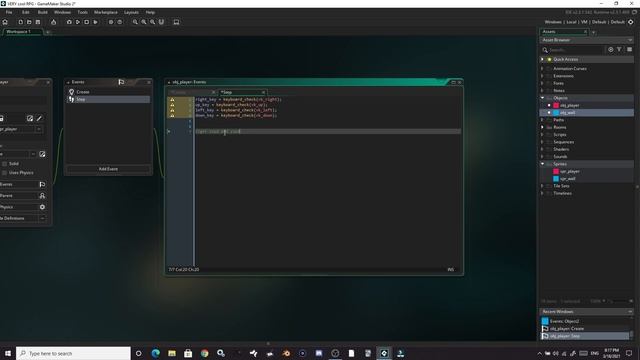Expand the Quick Access folder
The height and width of the screenshot is (360, 640).
(x=542, y=60)
